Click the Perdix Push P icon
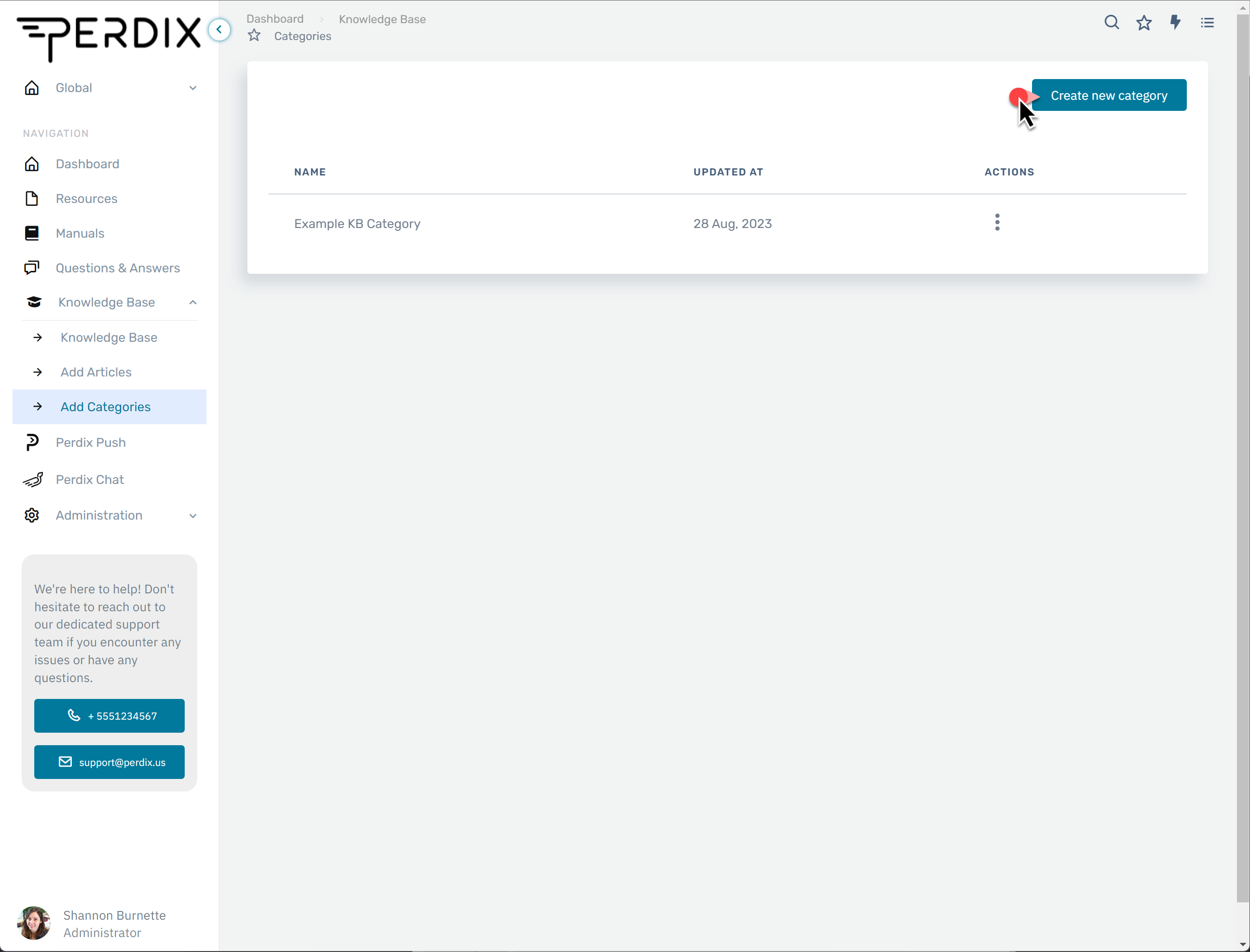The width and height of the screenshot is (1250, 952). pos(32,442)
